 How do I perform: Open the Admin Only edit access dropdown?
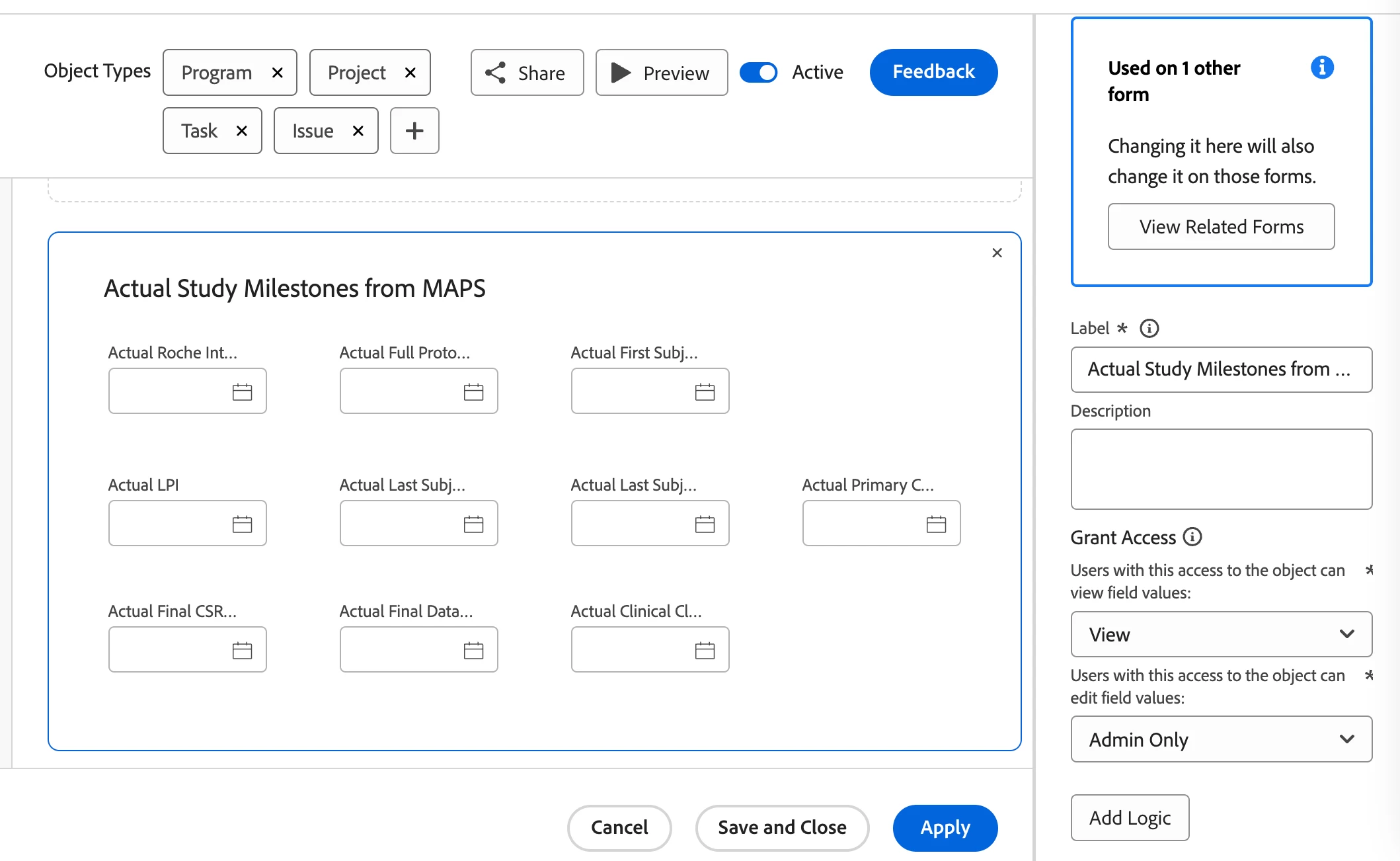[1221, 739]
